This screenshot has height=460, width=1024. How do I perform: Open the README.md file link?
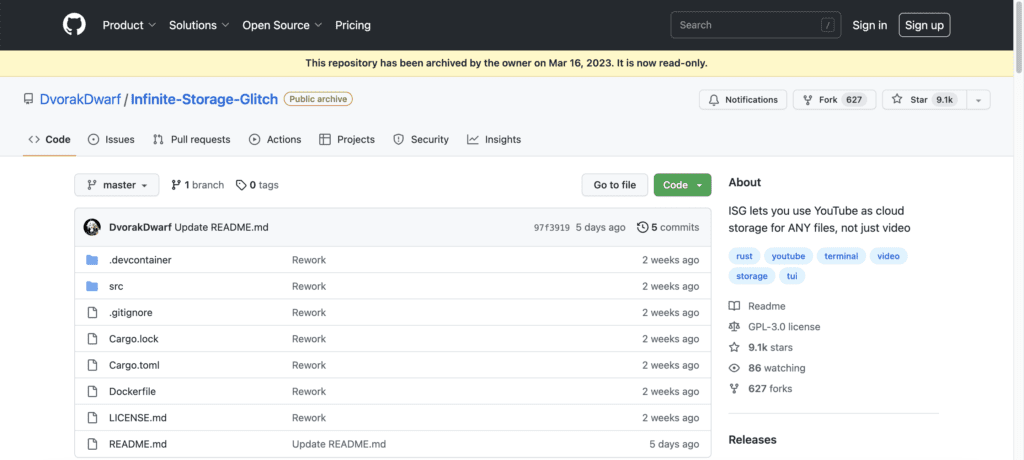pyautogui.click(x=138, y=444)
